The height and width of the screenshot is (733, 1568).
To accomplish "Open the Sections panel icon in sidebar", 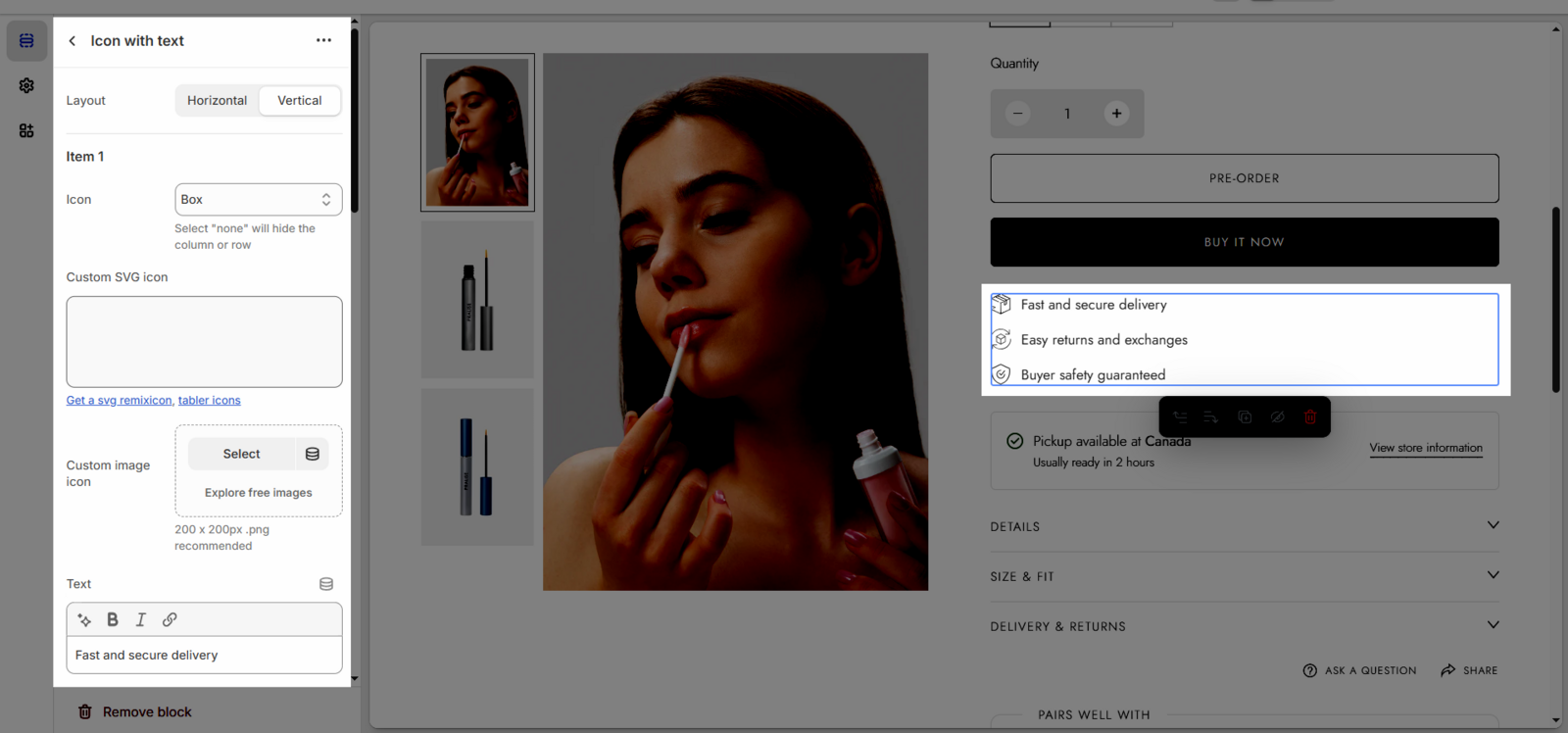I will 26,41.
